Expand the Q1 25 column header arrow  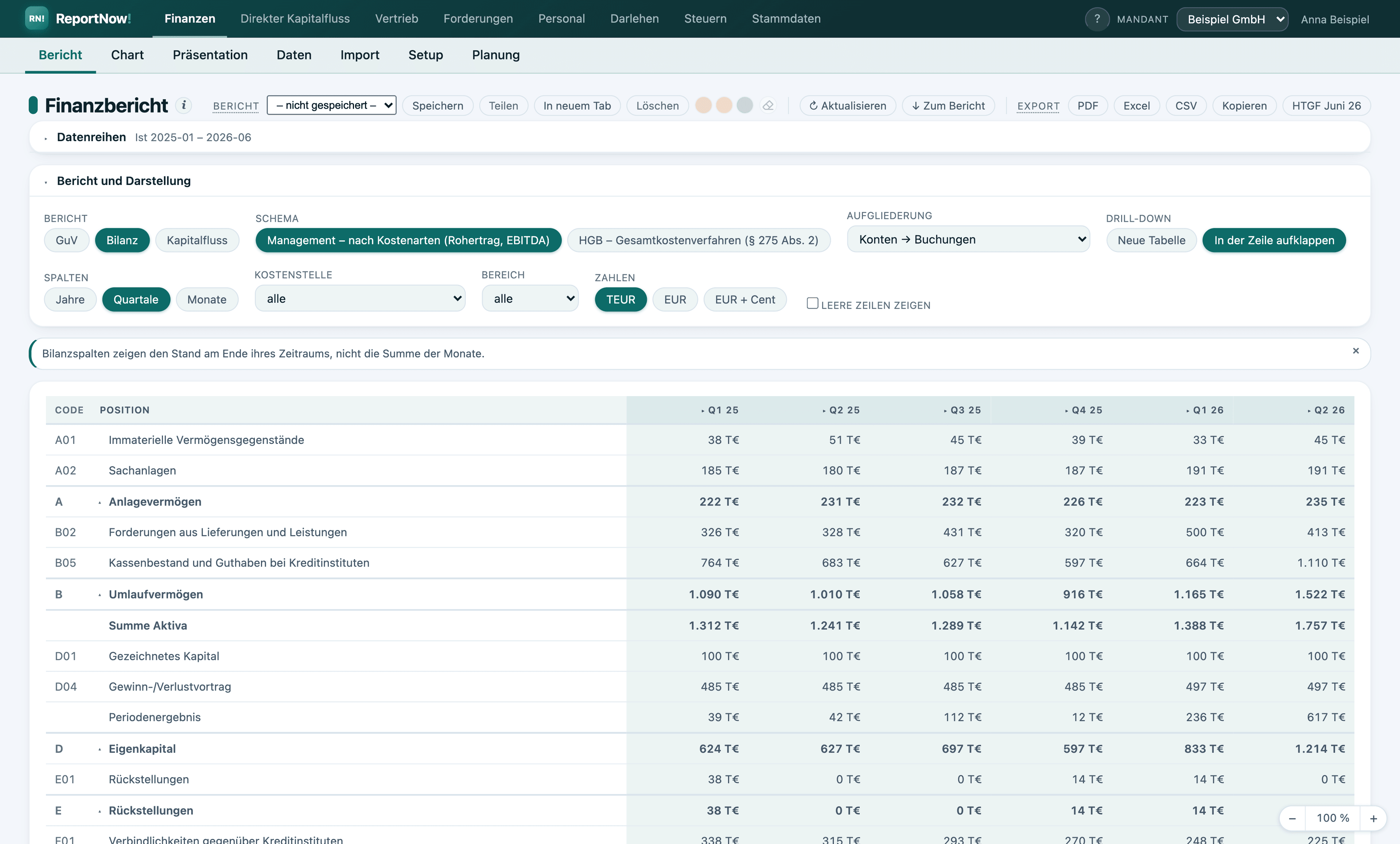[702, 410]
